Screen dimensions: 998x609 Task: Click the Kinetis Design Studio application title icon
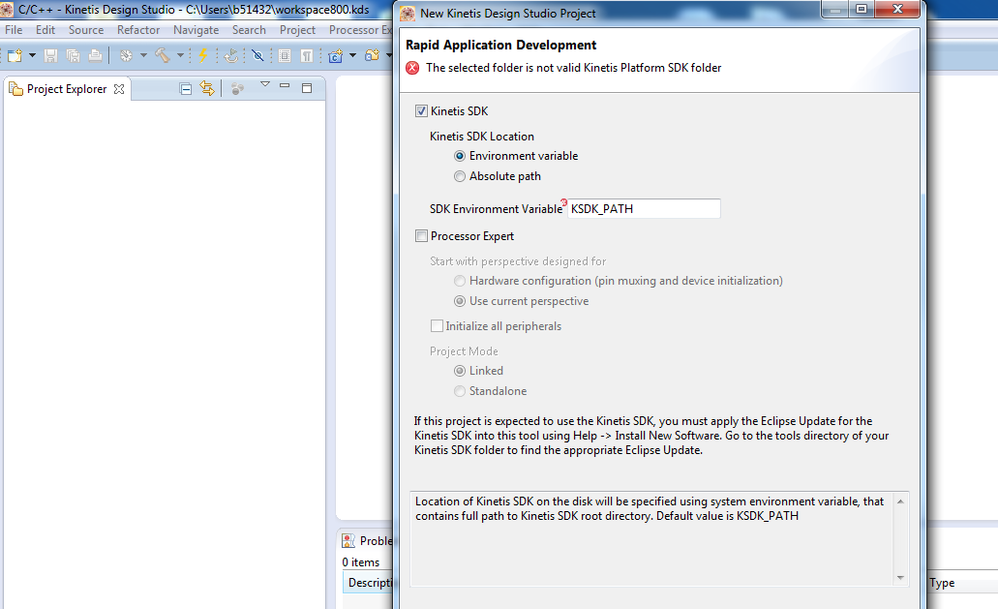(7, 9)
